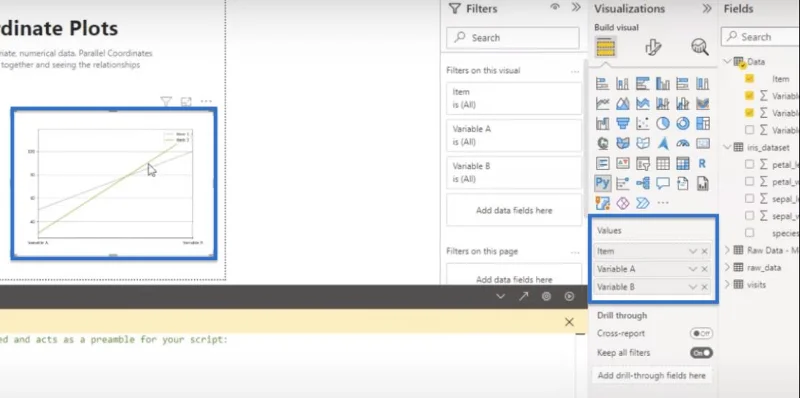Select the Python (Py) visual
Viewport: 800px width, 398px height.
click(603, 183)
